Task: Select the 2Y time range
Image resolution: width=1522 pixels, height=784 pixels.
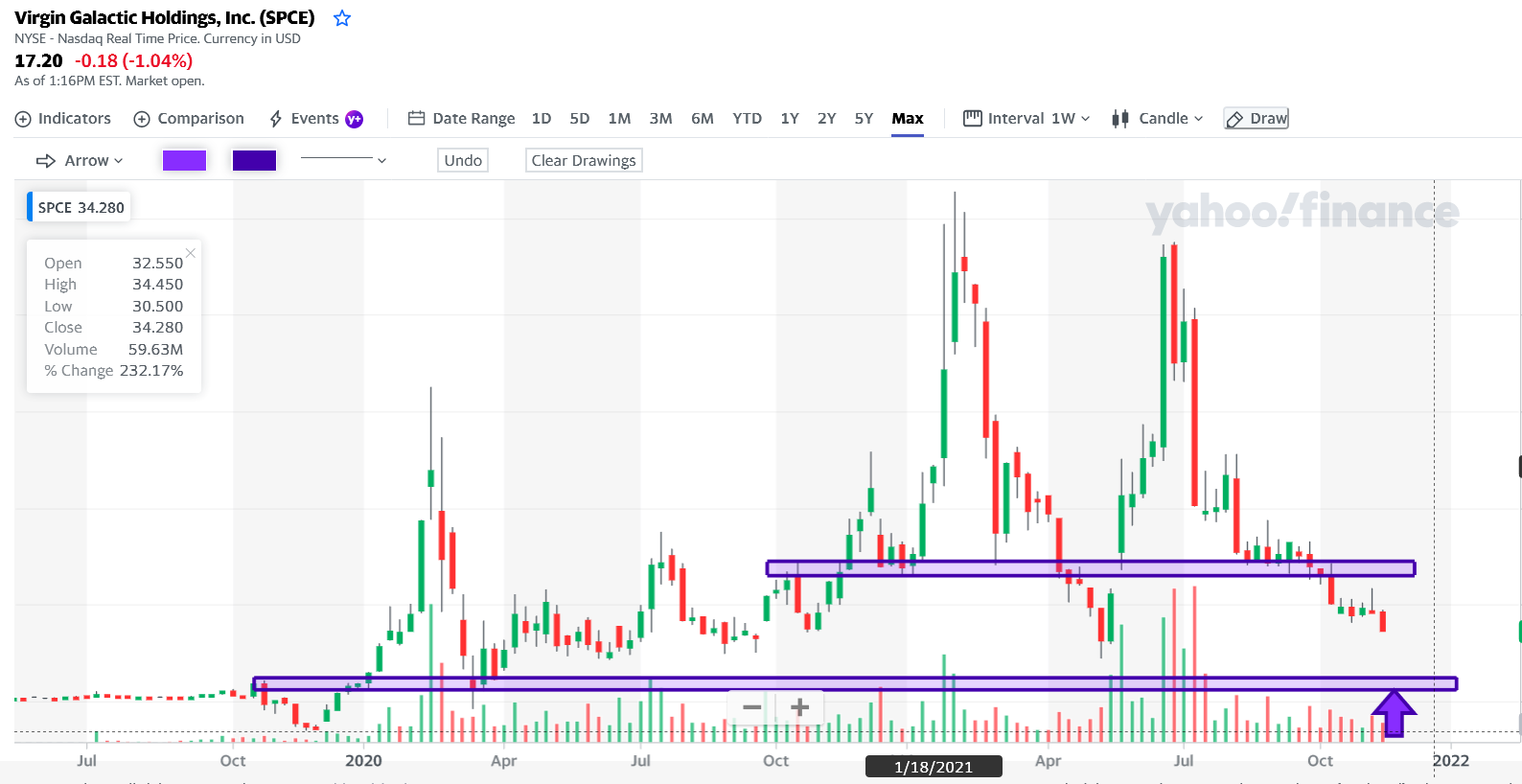Action: (x=827, y=119)
